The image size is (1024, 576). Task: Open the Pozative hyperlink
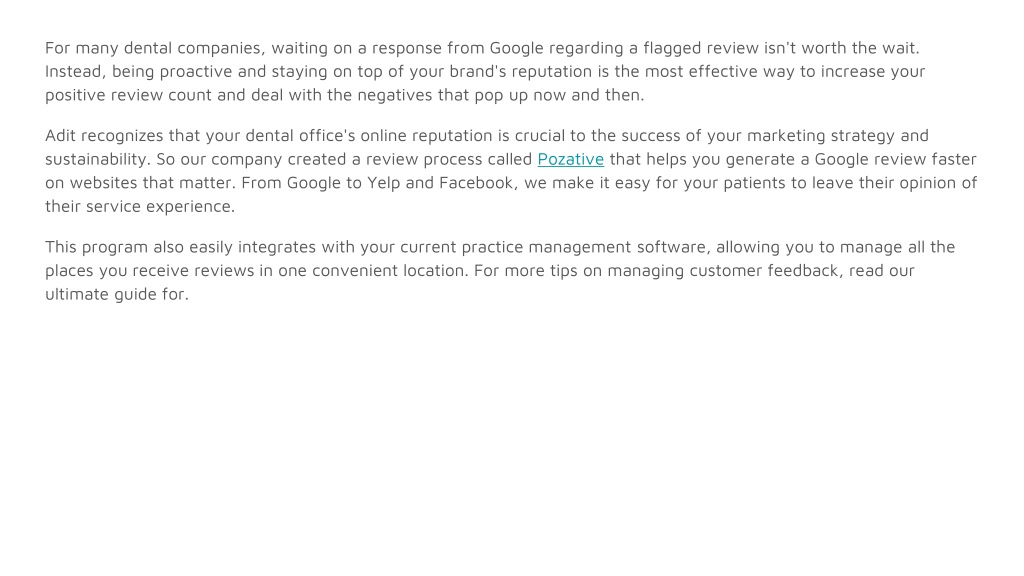pyautogui.click(x=570, y=159)
